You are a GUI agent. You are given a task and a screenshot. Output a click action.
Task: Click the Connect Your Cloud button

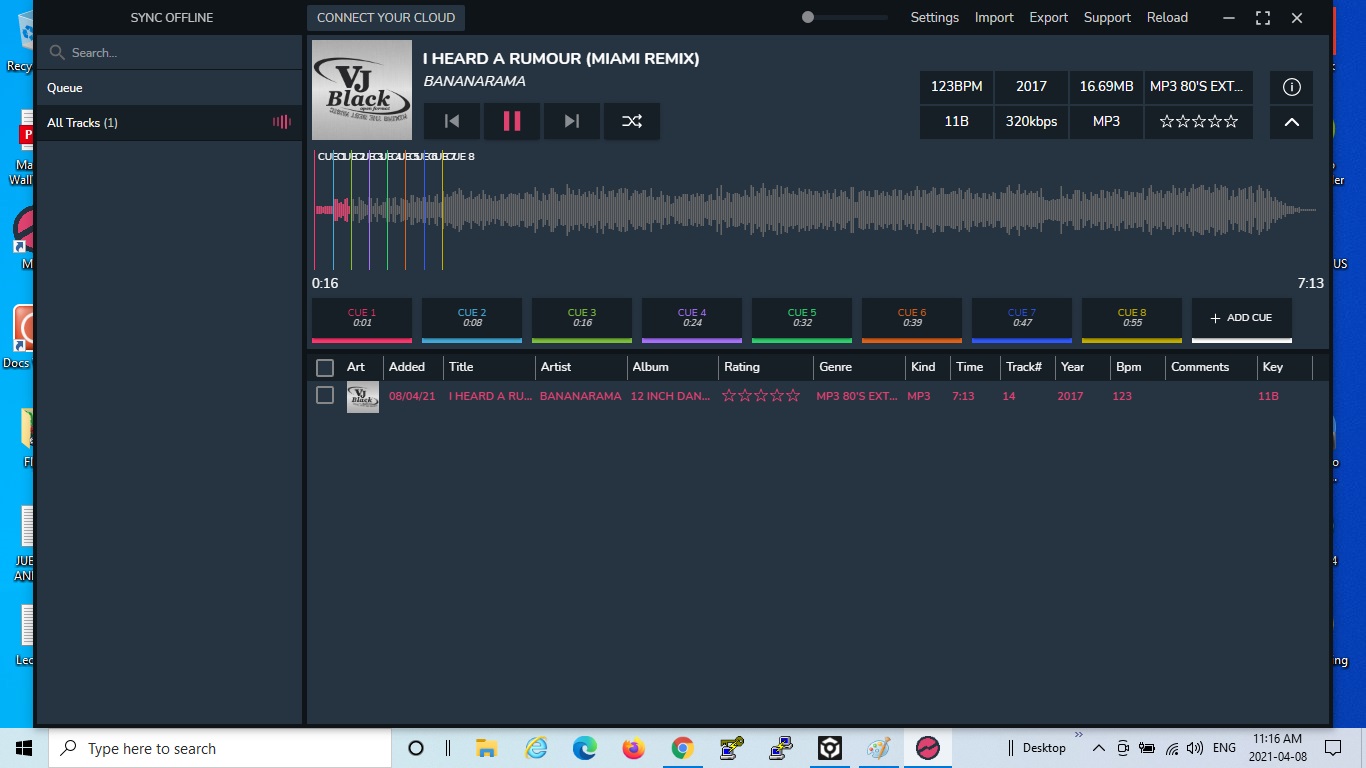(386, 18)
